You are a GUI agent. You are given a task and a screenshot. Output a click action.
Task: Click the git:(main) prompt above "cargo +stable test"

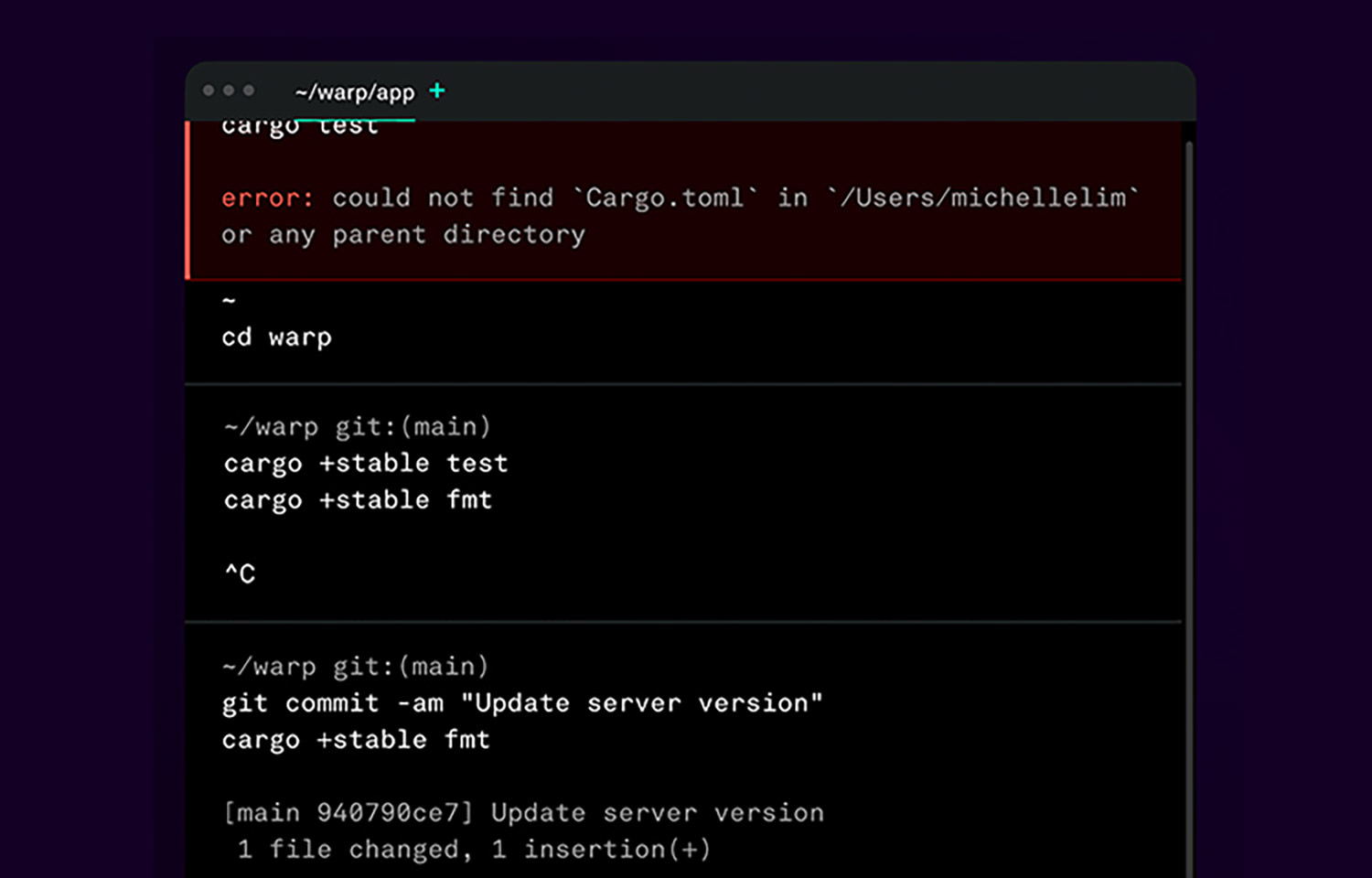[x=413, y=427]
